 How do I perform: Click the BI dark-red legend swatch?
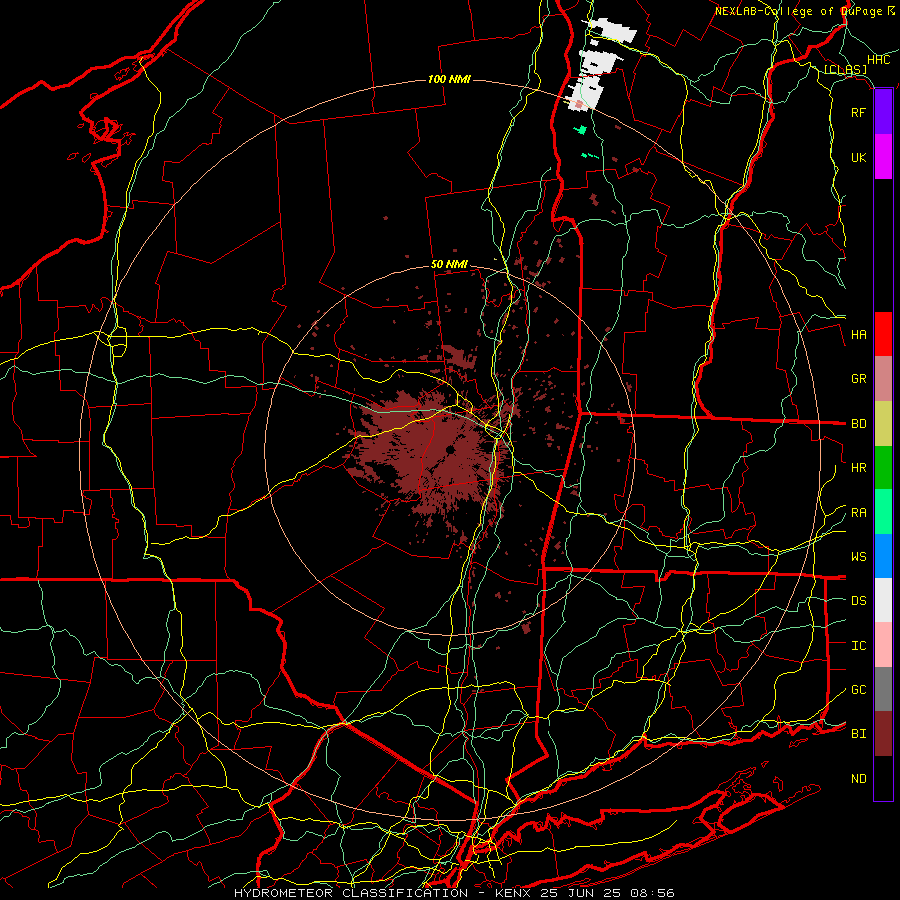pos(883,734)
